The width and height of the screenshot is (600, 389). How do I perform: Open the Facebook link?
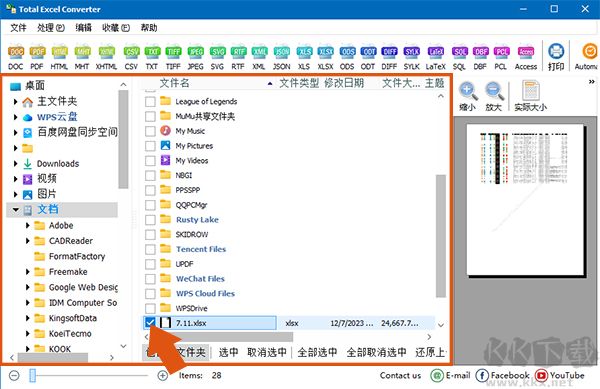503,376
